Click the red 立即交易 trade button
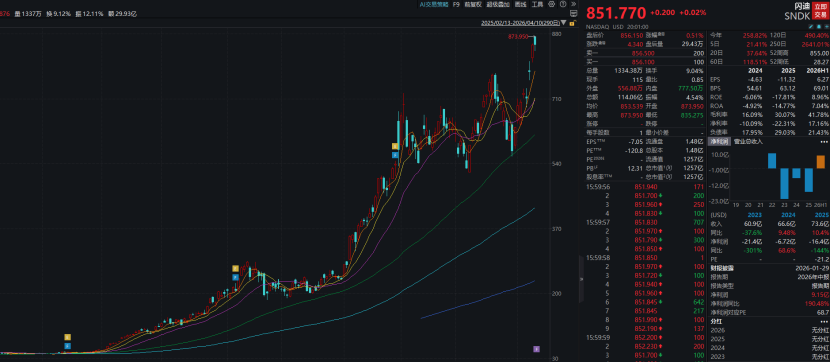This screenshot has height=362, width=830. click(x=820, y=11)
